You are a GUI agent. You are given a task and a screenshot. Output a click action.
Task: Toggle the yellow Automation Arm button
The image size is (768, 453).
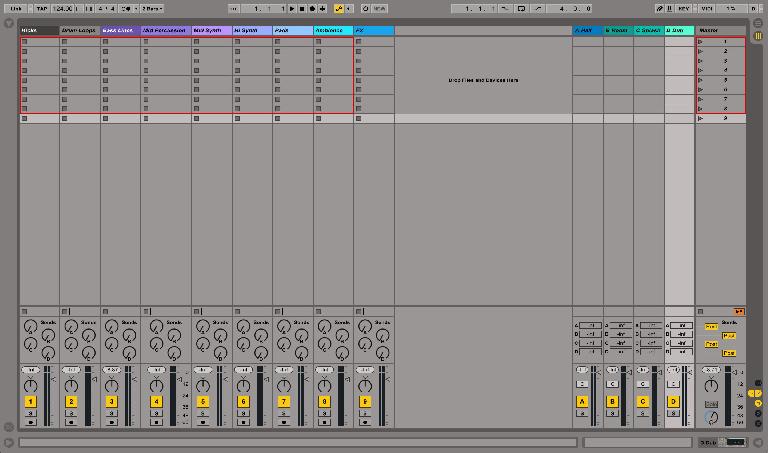tap(338, 8)
